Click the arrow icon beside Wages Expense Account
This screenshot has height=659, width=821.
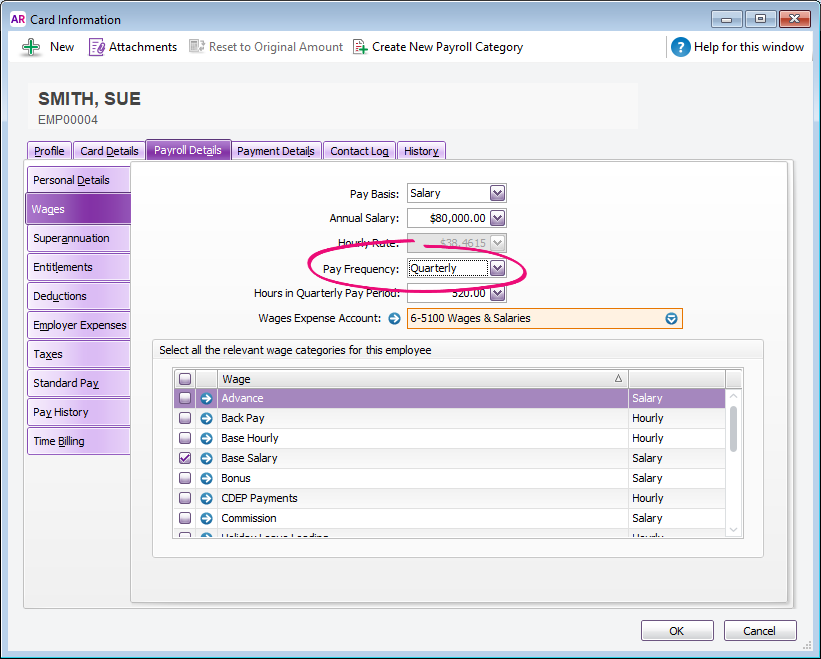pos(394,319)
